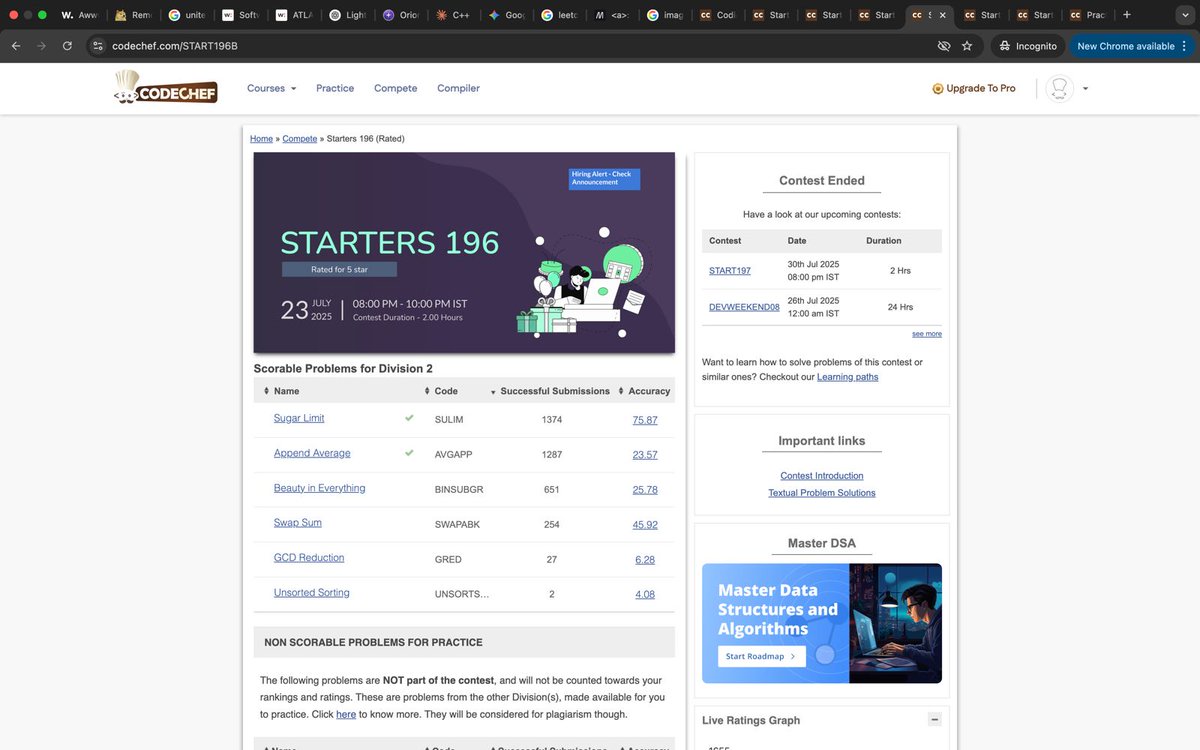Open the Contest Introduction link

coord(822,476)
